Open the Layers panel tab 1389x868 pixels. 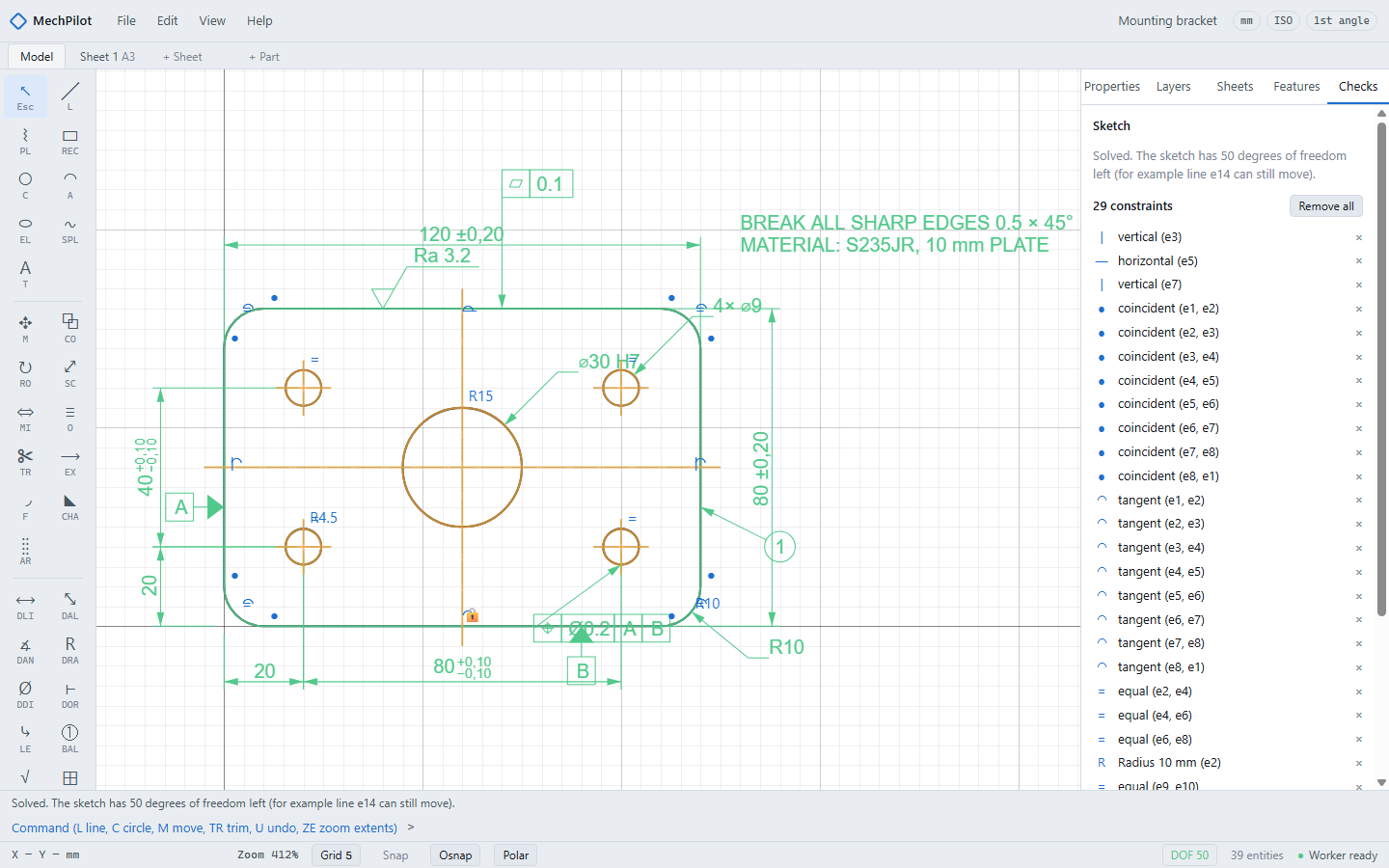[1174, 87]
